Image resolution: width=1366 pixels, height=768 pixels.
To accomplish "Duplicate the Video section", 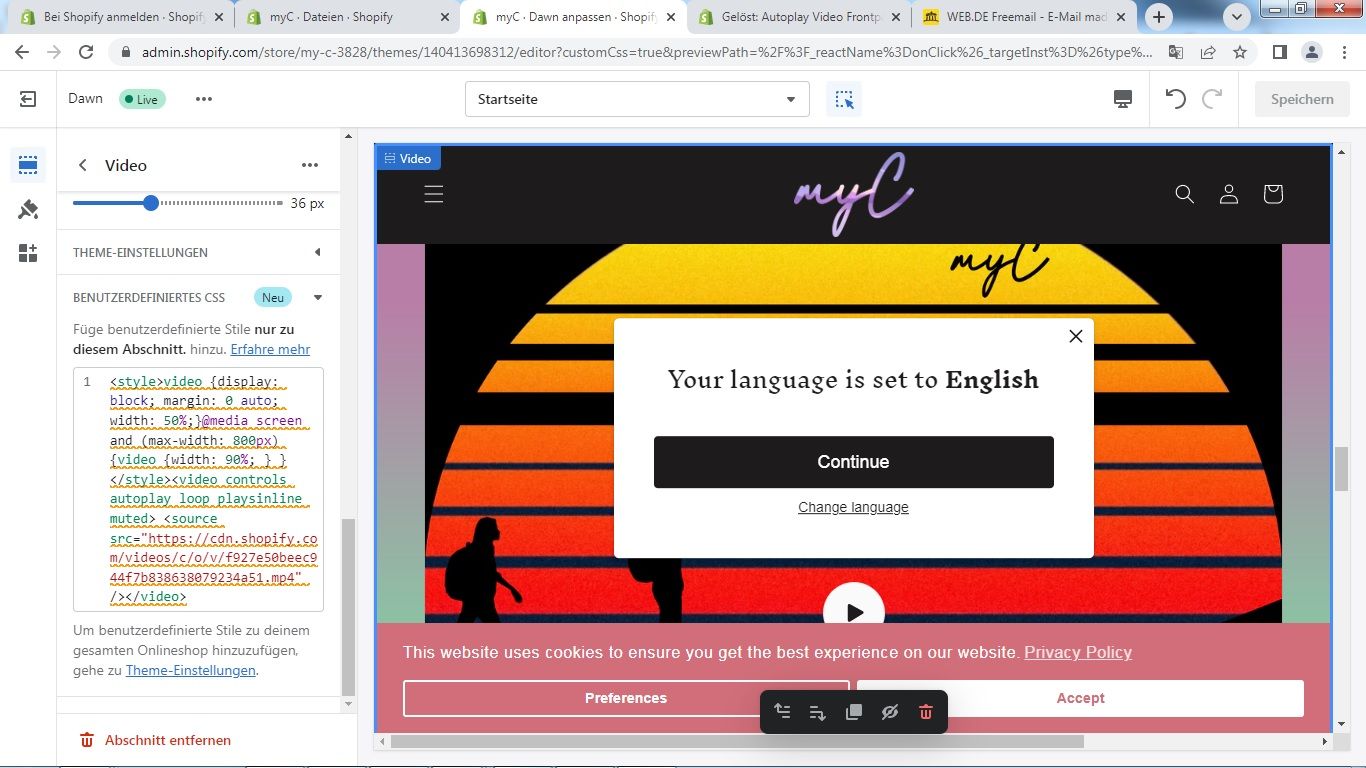I will pyautogui.click(x=854, y=712).
